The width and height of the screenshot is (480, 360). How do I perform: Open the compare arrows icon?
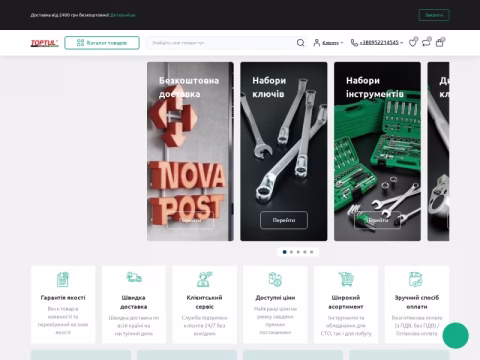[x=426, y=42]
